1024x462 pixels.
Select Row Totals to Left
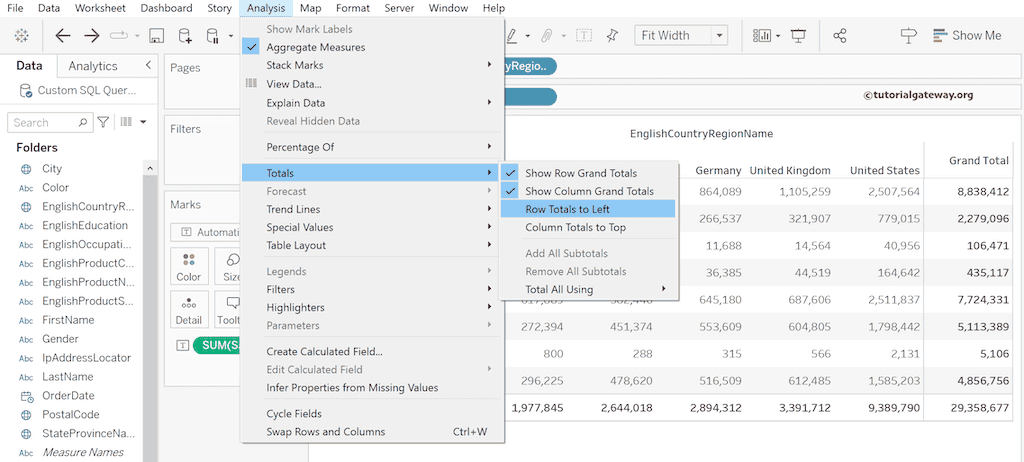pos(567,209)
